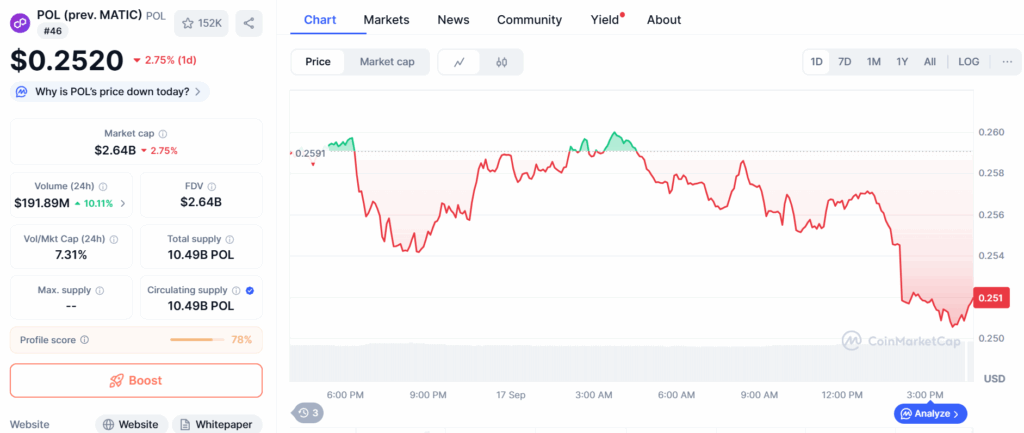The width and height of the screenshot is (1024, 433).
Task: Switch chart to Market cap view
Action: [387, 62]
